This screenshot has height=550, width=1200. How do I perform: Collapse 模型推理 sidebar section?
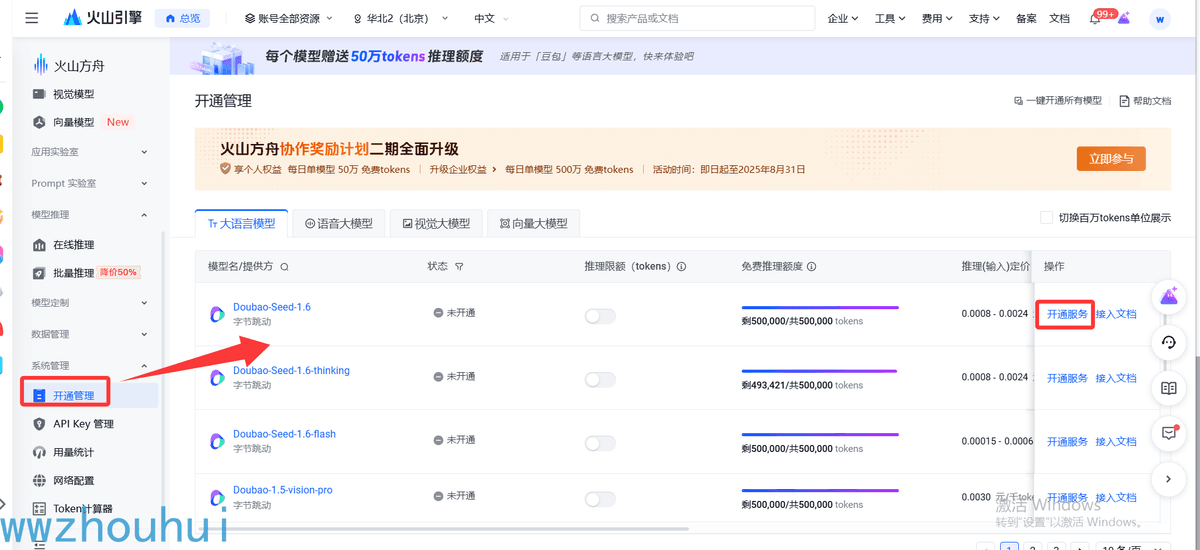click(90, 215)
